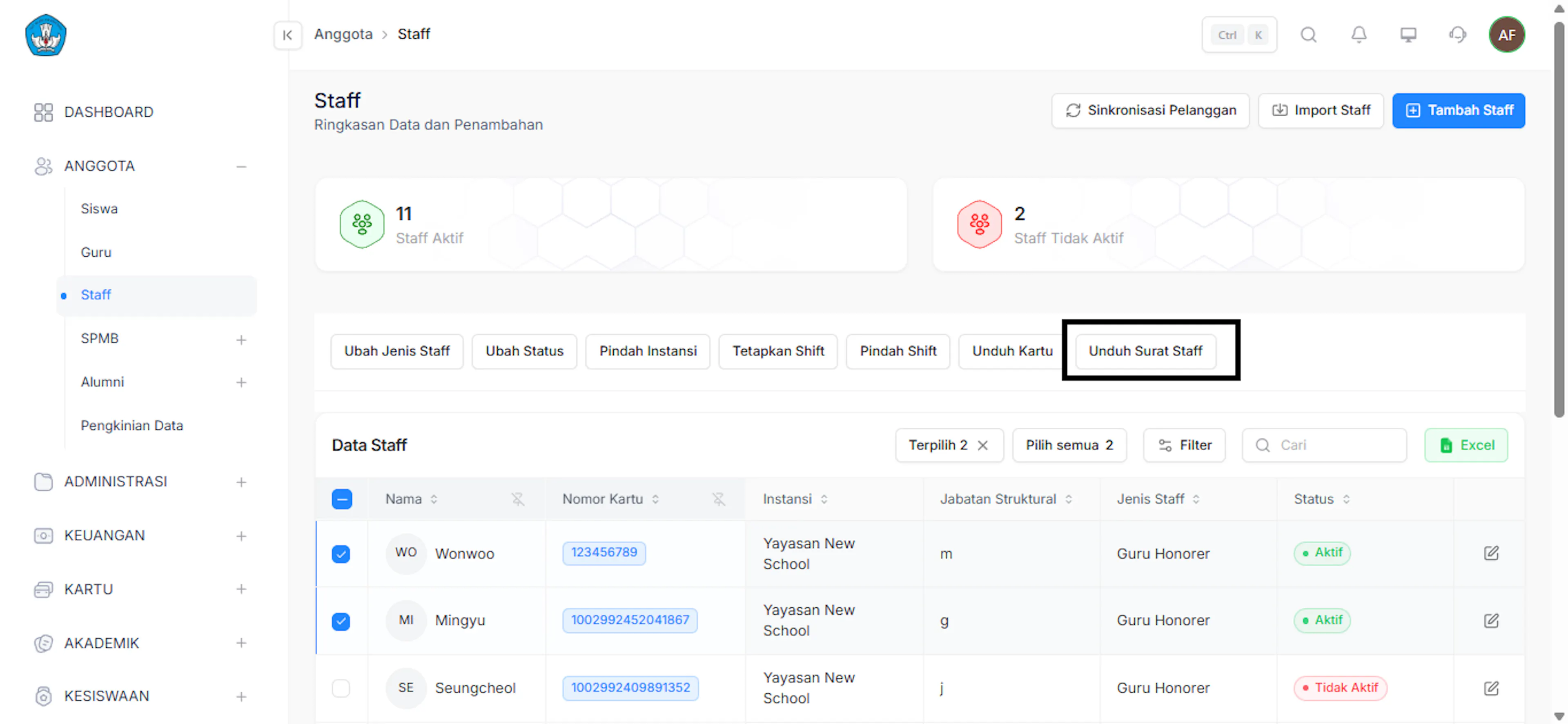
Task: Click the Unduh Surat Staff button
Action: 1145,351
